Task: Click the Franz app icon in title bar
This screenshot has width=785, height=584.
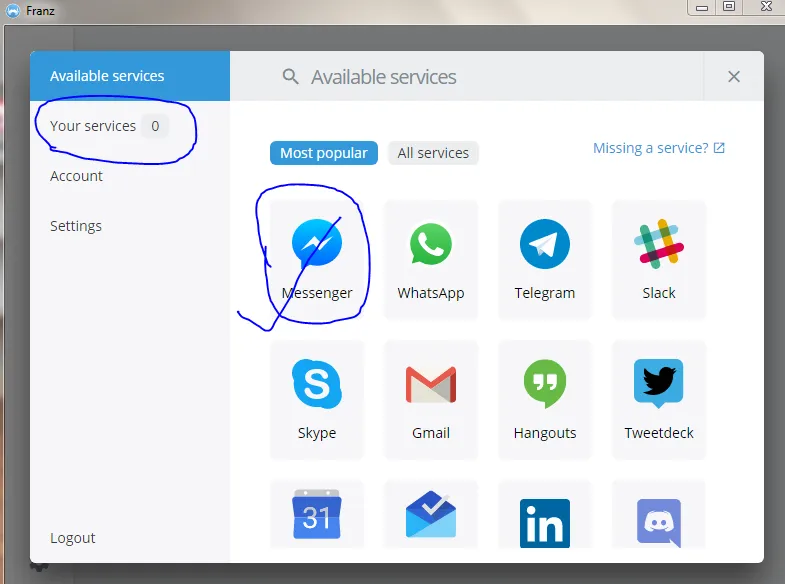Action: point(13,10)
